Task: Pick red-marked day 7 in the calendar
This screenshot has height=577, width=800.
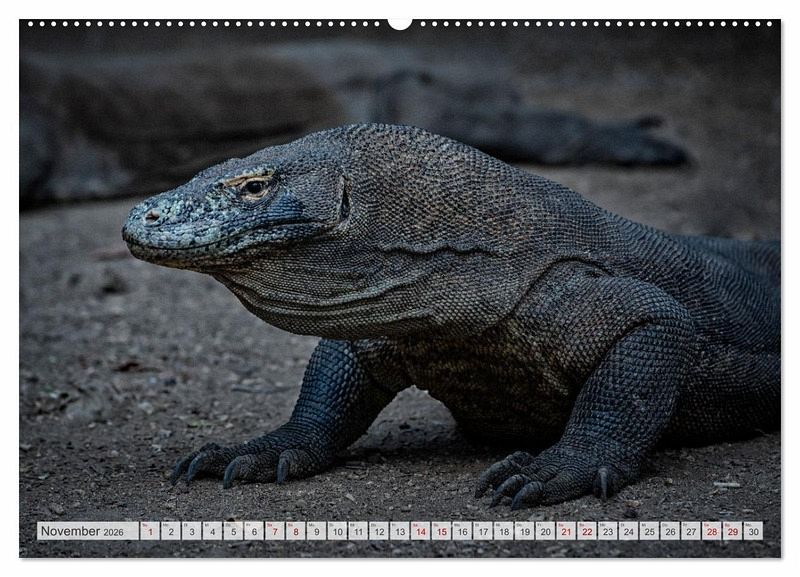Action: point(274,531)
